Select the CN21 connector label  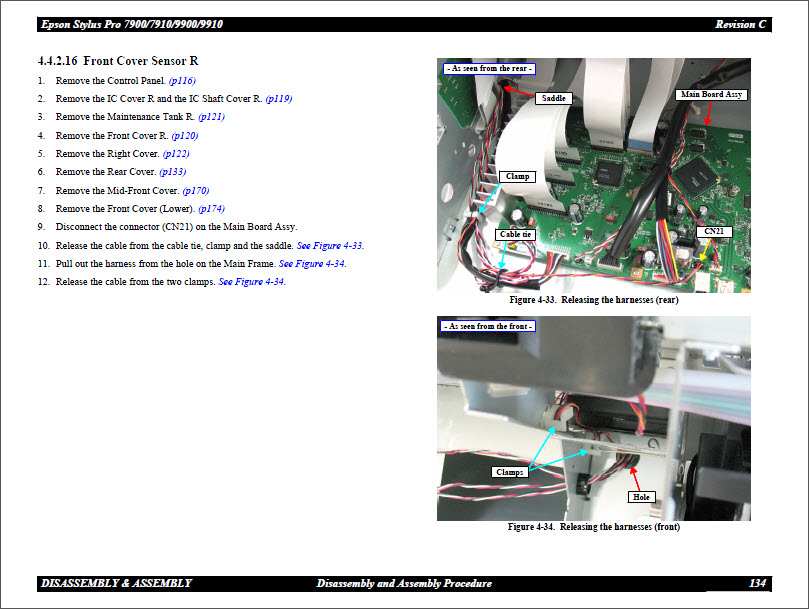point(713,231)
